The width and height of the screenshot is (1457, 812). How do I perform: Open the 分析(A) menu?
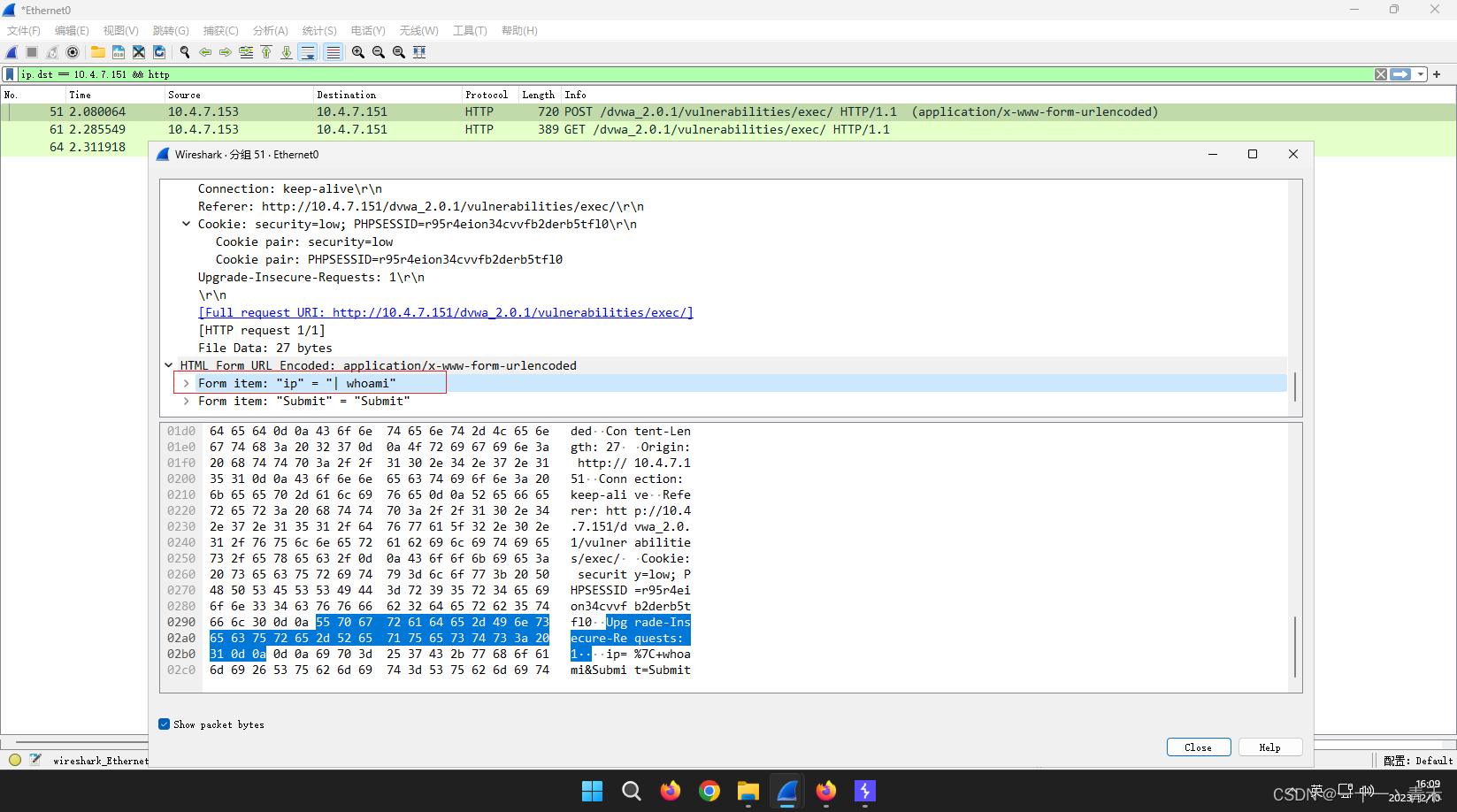270,30
